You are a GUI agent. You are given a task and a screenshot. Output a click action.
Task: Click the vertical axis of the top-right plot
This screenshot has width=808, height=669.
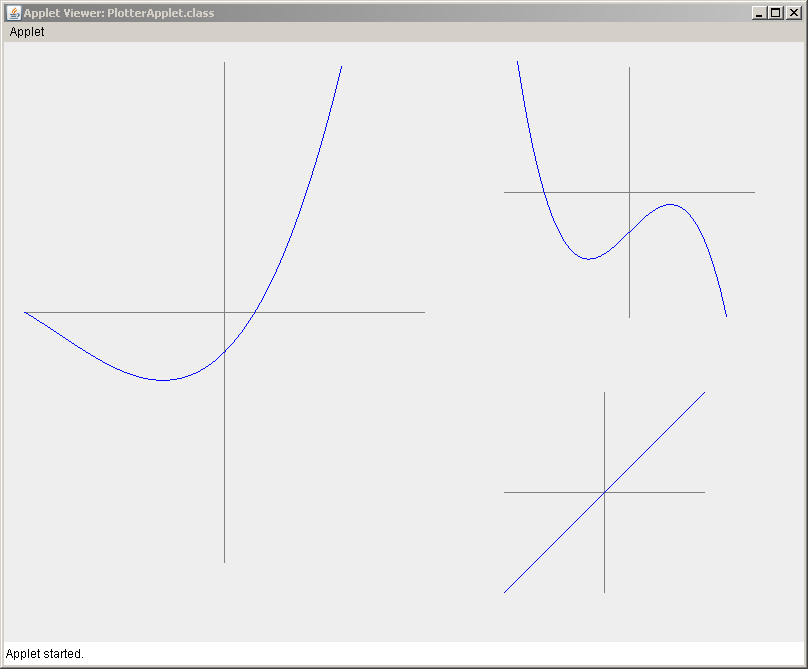(x=629, y=120)
